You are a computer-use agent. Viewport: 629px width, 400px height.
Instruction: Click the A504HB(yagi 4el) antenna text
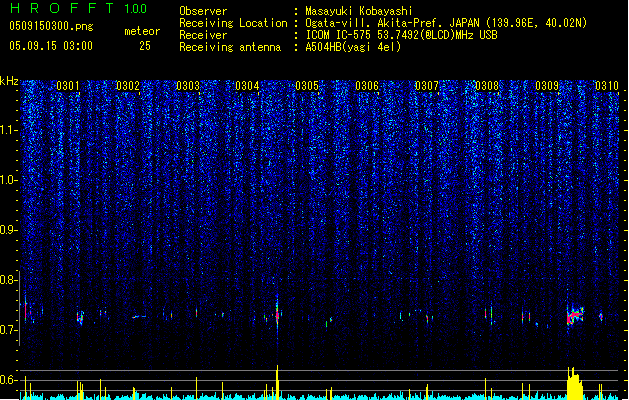coord(353,47)
